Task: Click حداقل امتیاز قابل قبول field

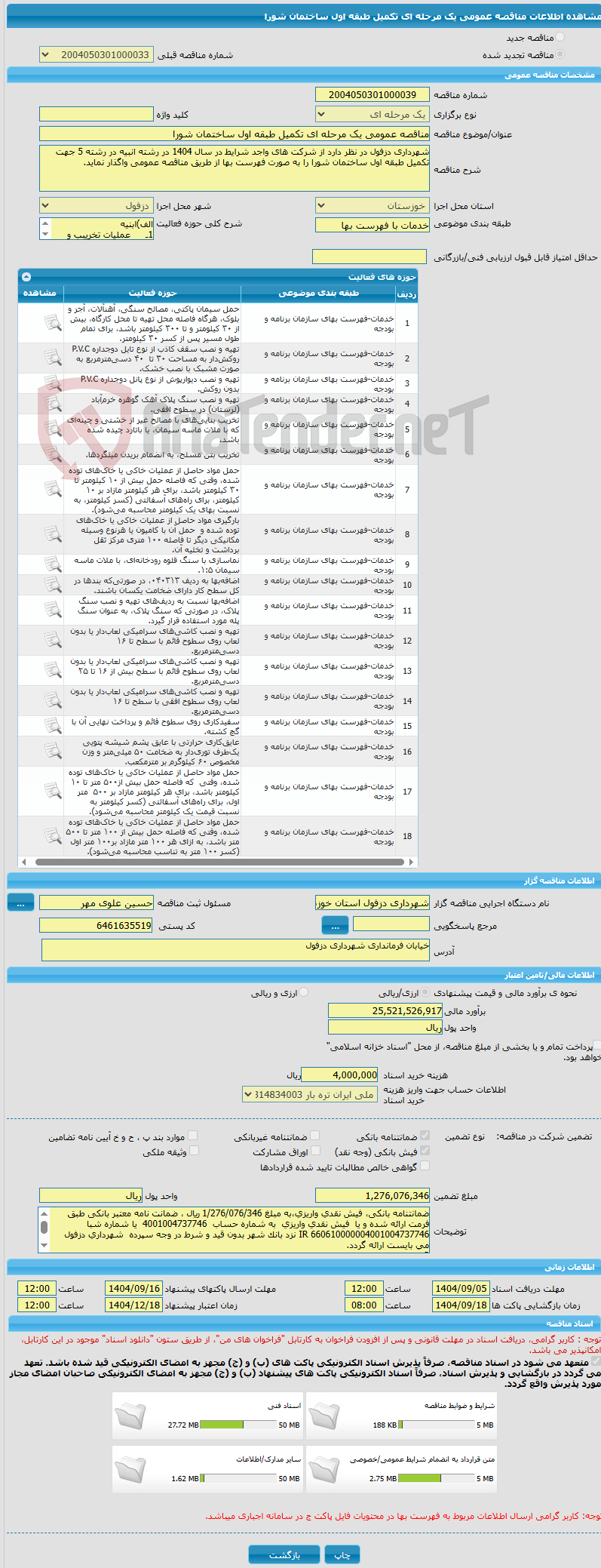Action: click(x=369, y=257)
